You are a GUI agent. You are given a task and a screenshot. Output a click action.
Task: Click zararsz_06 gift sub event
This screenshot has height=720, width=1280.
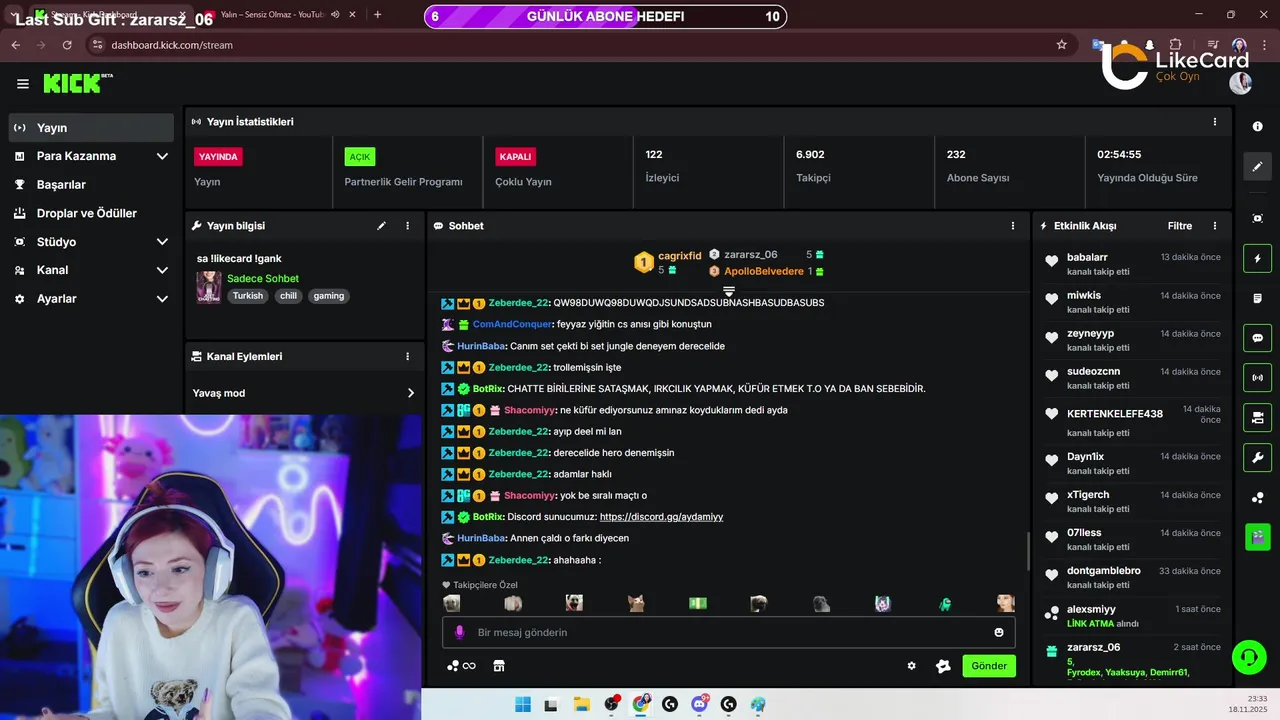[1132, 660]
